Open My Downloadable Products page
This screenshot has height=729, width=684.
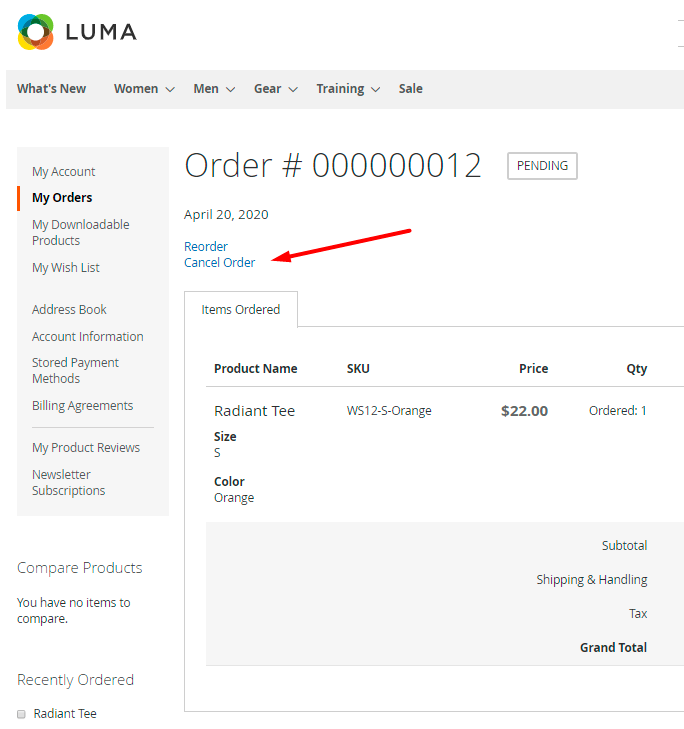pyautogui.click(x=80, y=233)
